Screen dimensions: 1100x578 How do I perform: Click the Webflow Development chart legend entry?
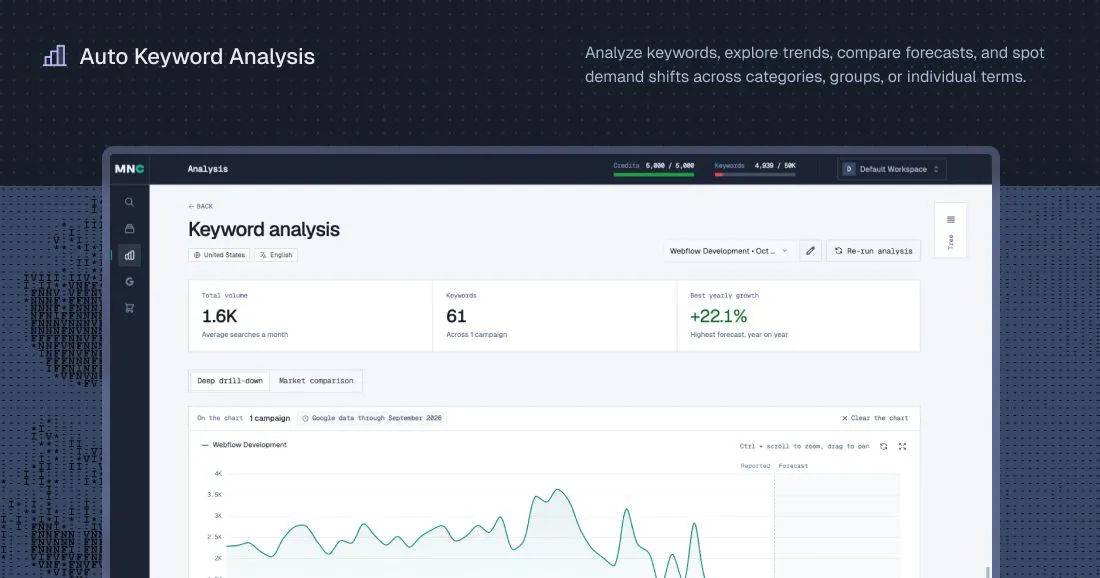pos(244,445)
